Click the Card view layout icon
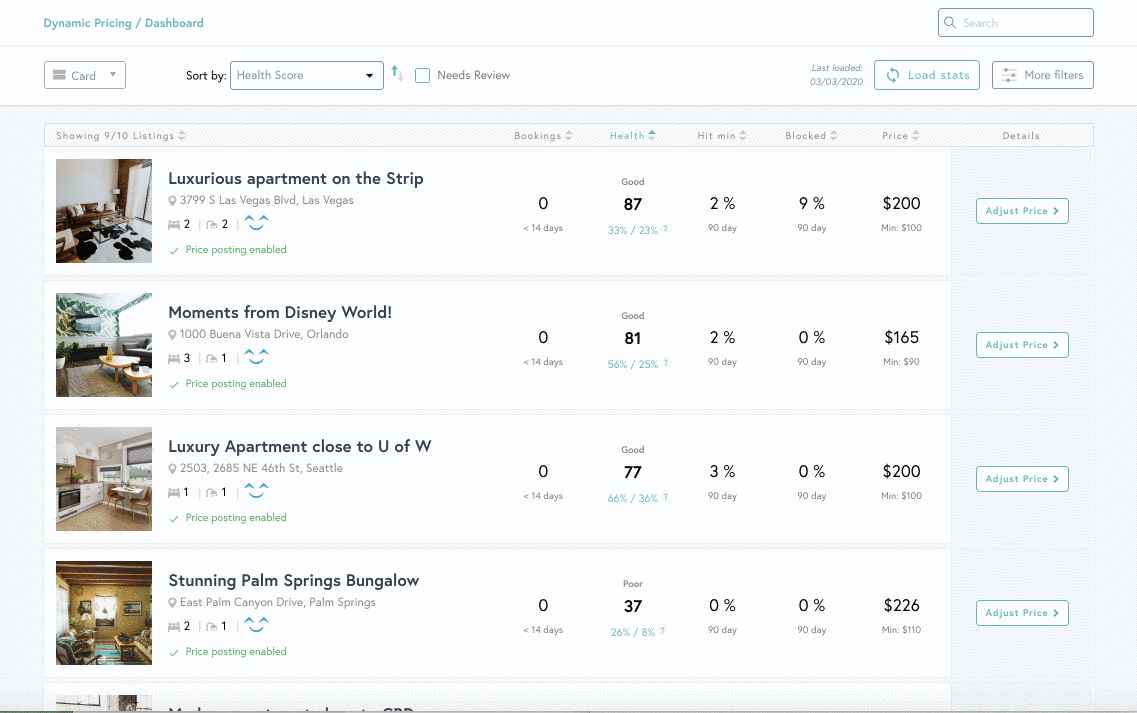Image resolution: width=1137 pixels, height=713 pixels. pyautogui.click(x=59, y=75)
